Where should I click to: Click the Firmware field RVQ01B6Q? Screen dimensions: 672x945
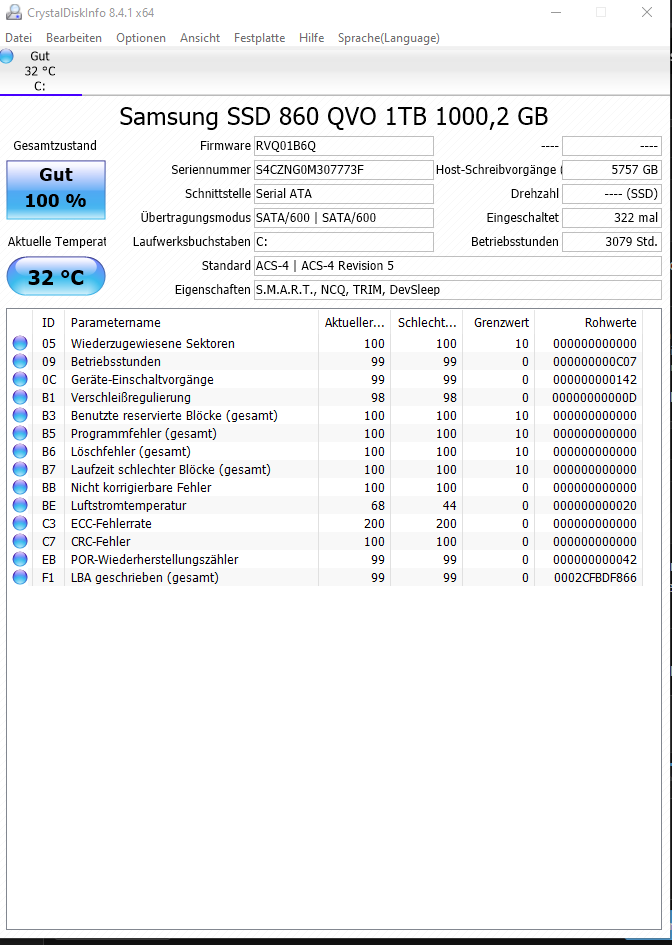point(344,146)
